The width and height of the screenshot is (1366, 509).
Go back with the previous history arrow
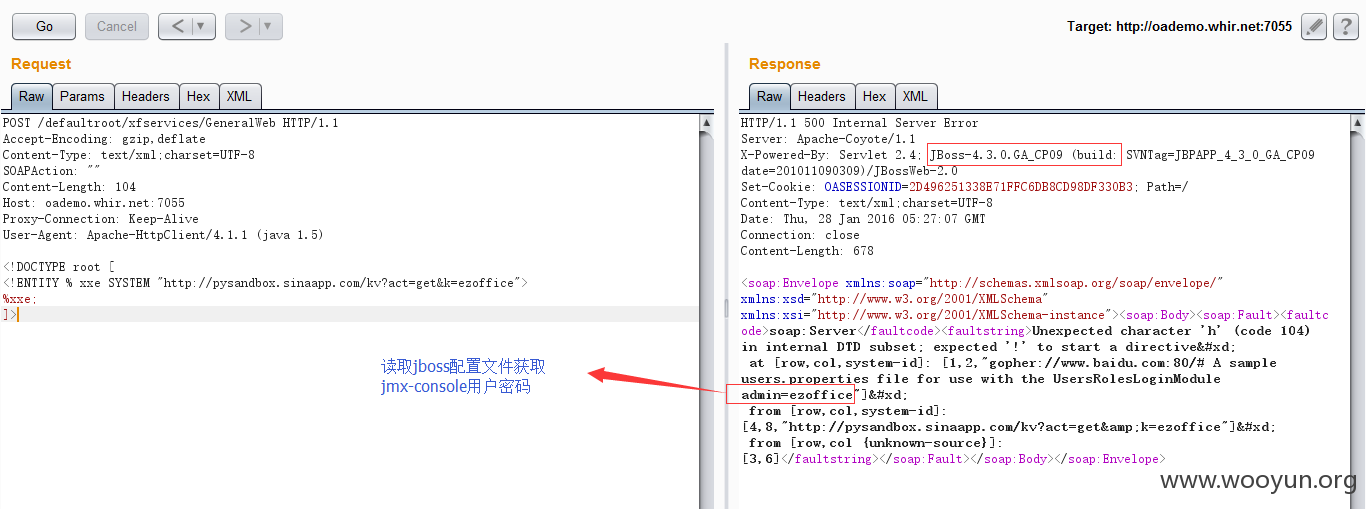click(178, 27)
